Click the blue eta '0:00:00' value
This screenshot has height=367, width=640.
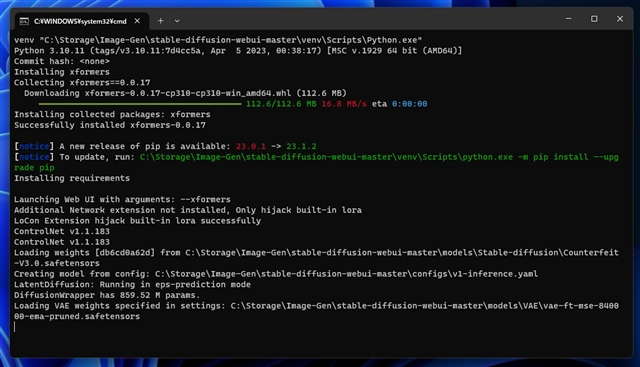point(409,104)
